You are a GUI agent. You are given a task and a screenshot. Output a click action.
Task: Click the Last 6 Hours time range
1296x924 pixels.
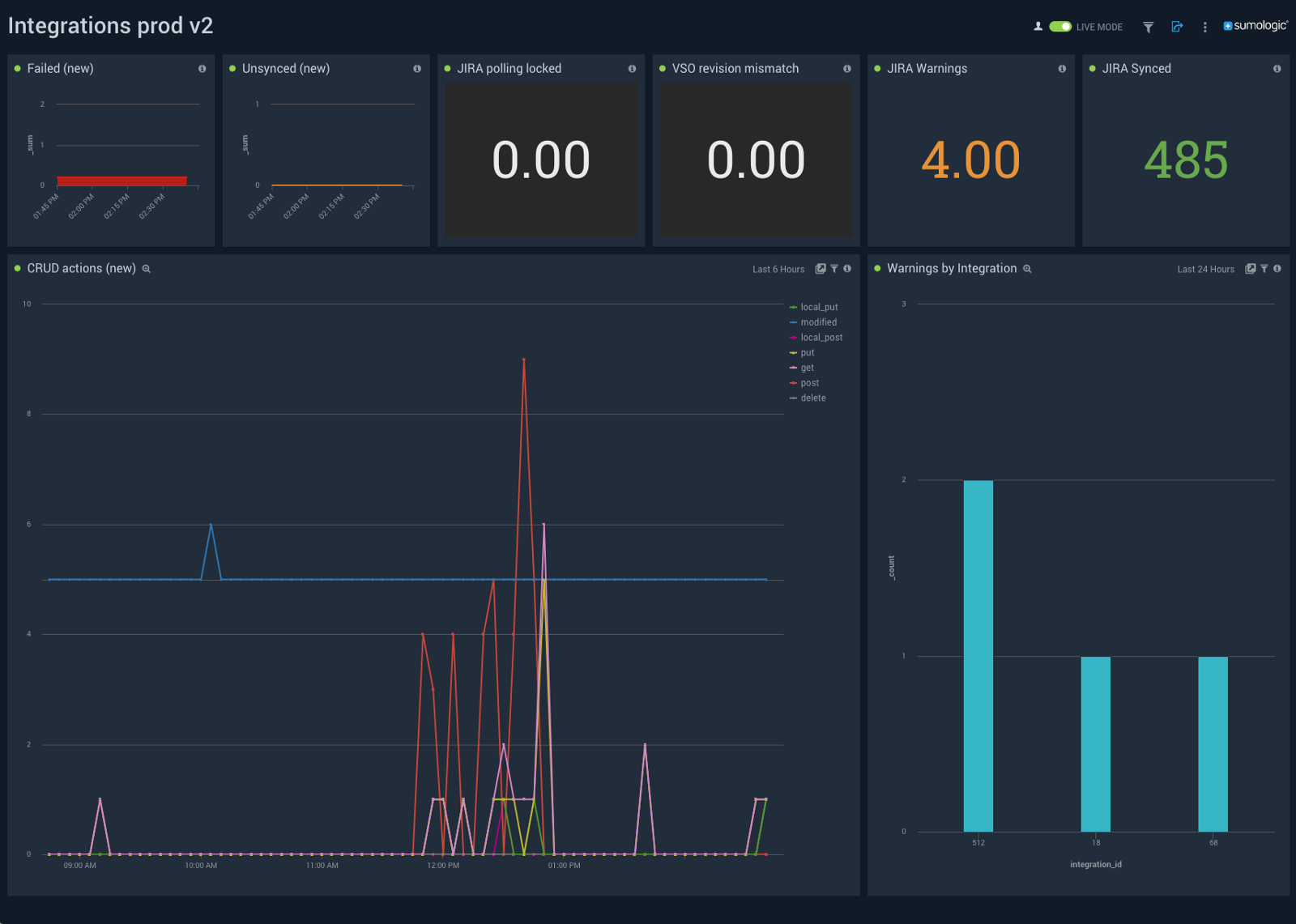coord(778,270)
